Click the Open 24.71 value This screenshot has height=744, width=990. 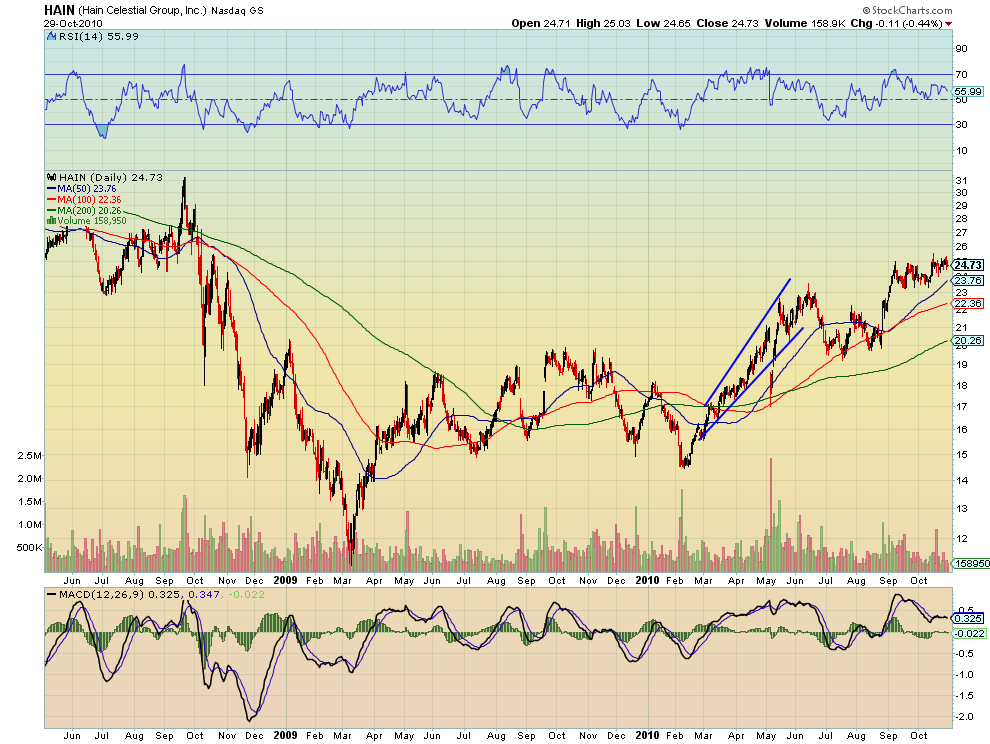[x=541, y=23]
